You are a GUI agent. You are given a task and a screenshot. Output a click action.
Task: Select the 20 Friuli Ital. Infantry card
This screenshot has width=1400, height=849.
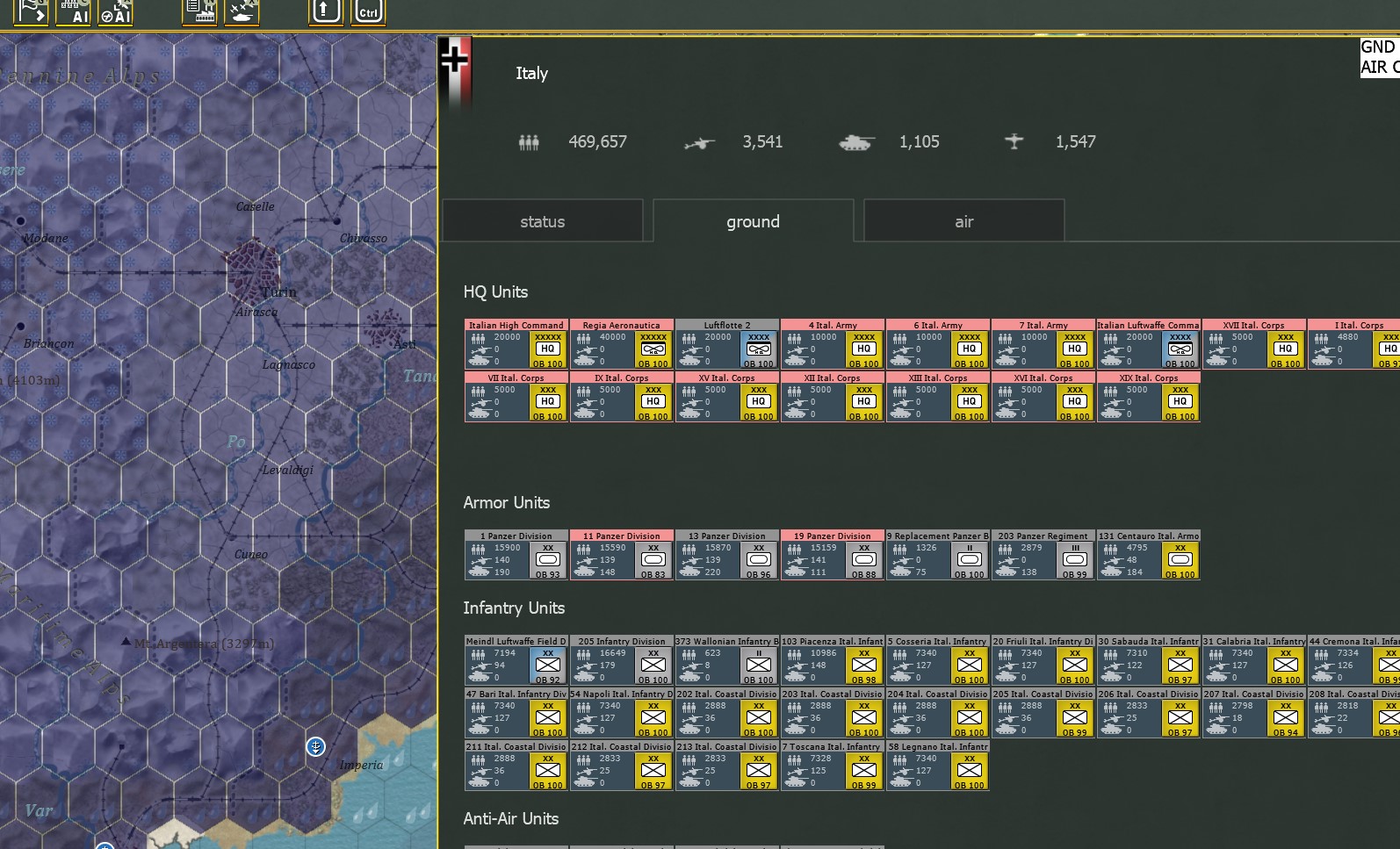tap(1043, 660)
